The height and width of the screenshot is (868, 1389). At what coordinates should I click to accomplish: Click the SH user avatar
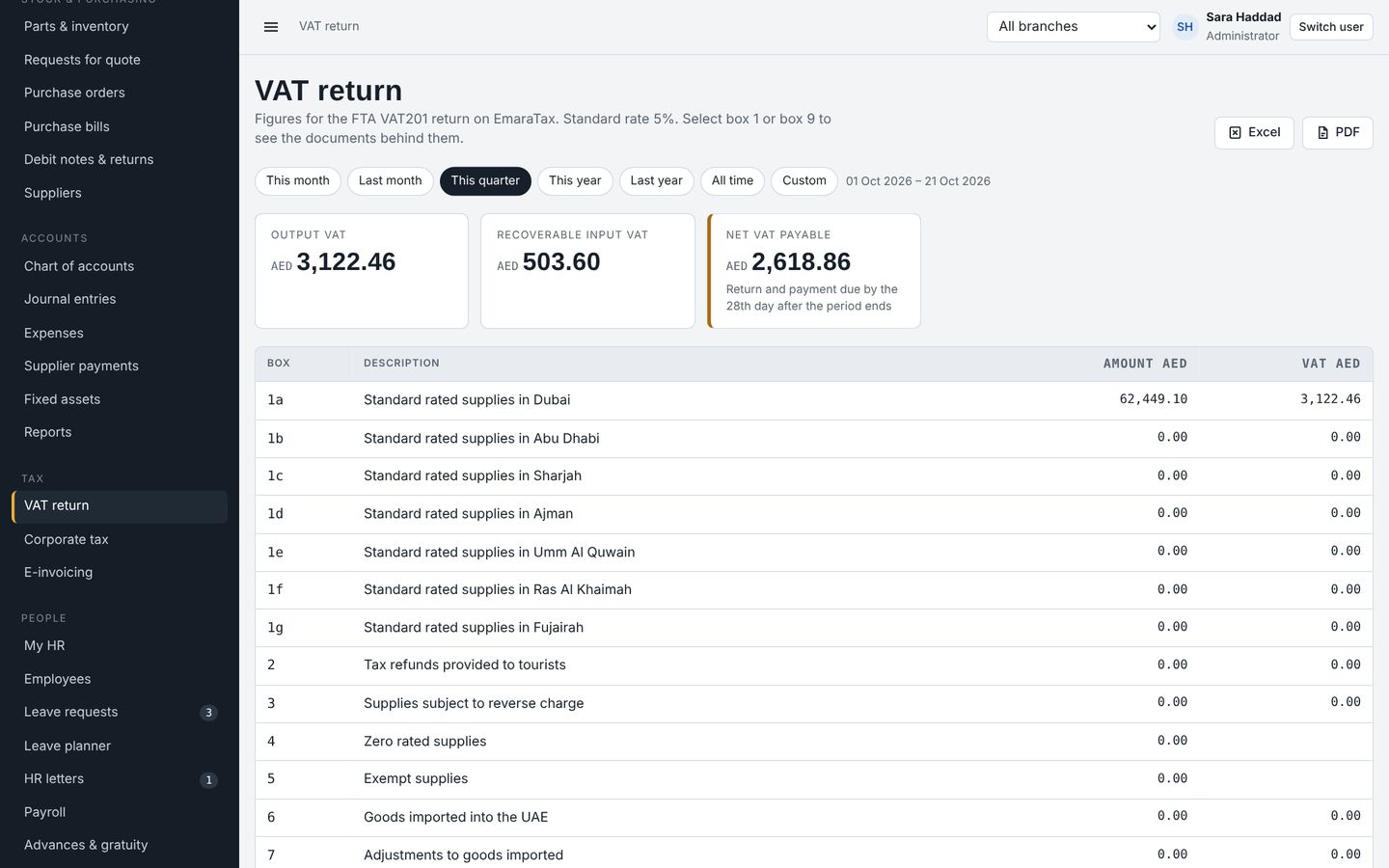(1185, 27)
